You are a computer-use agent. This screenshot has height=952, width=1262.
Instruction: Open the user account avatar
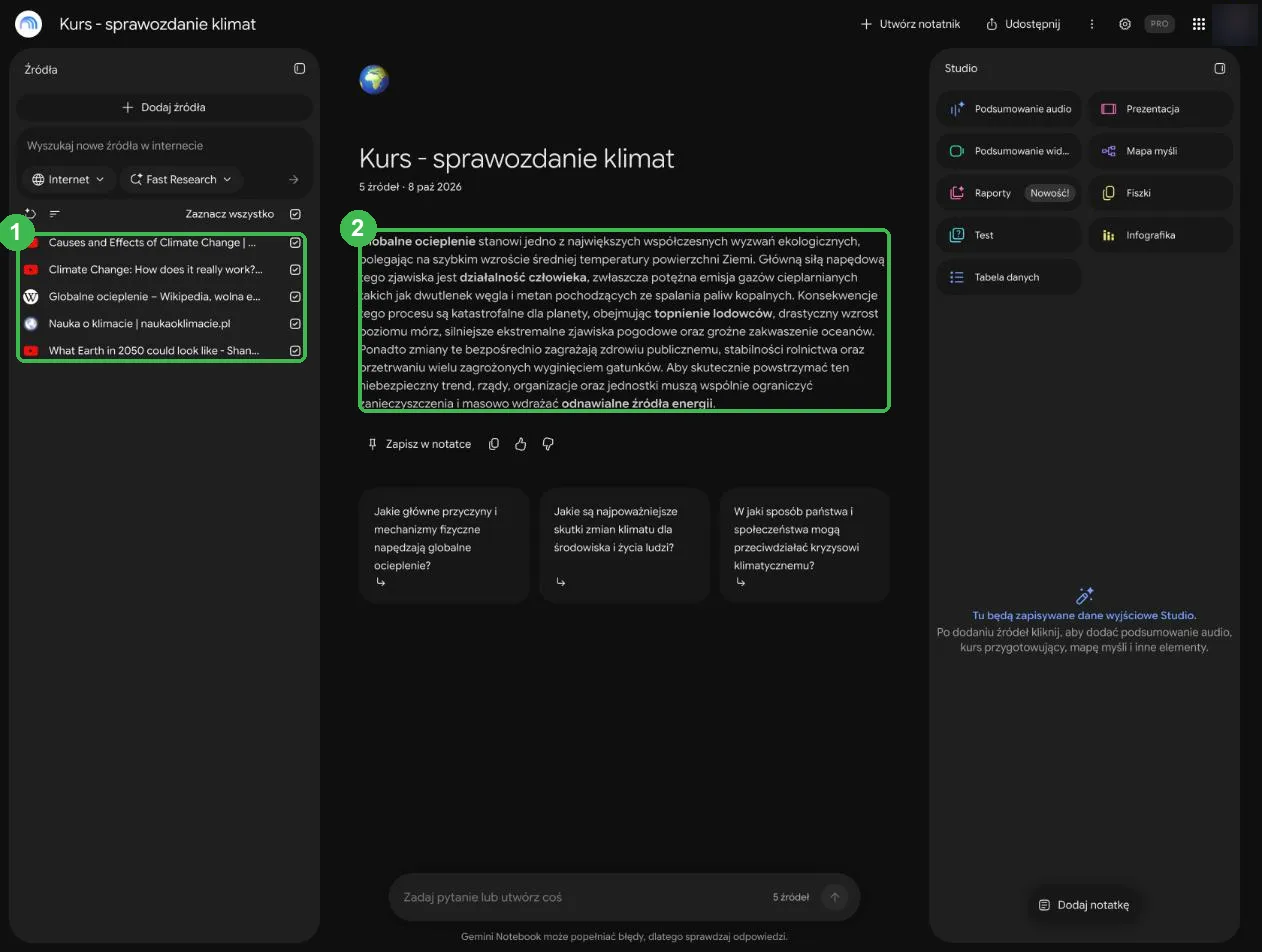pos(1234,24)
